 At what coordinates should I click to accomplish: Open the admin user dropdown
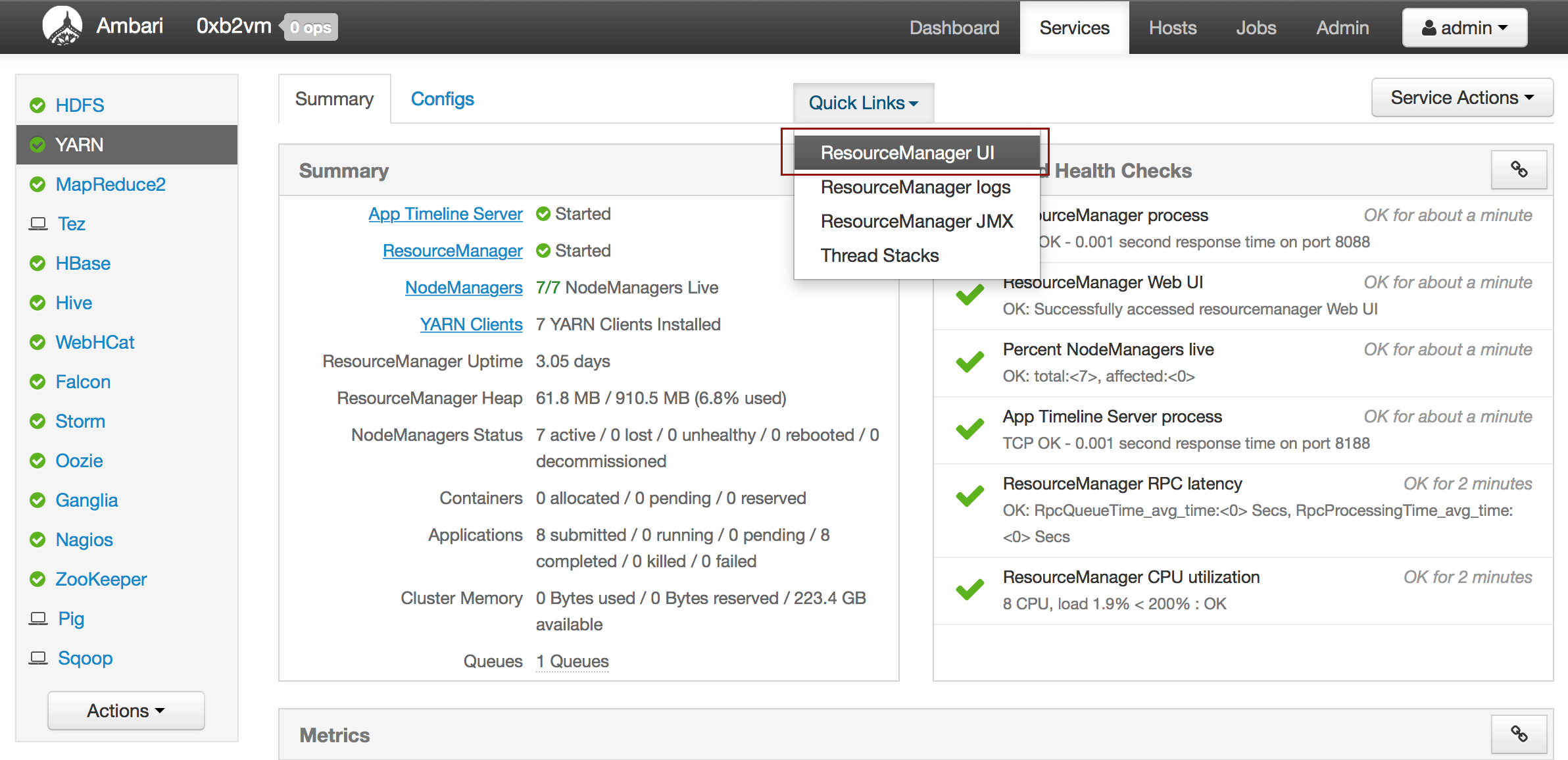(1464, 28)
